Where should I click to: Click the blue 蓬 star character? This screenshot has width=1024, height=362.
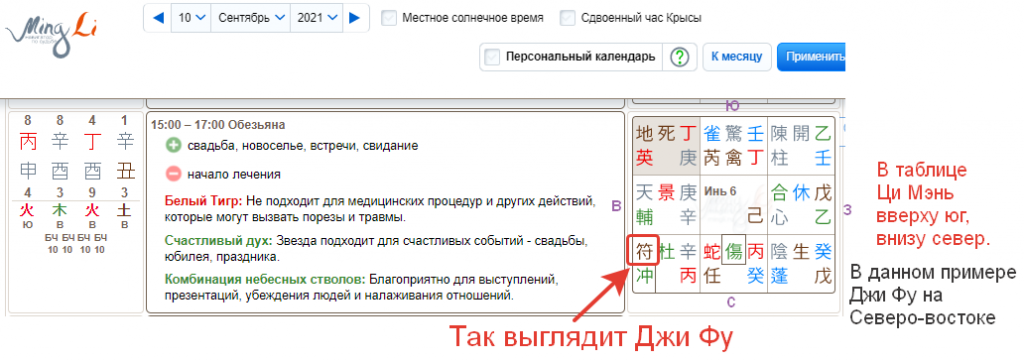pos(779,276)
